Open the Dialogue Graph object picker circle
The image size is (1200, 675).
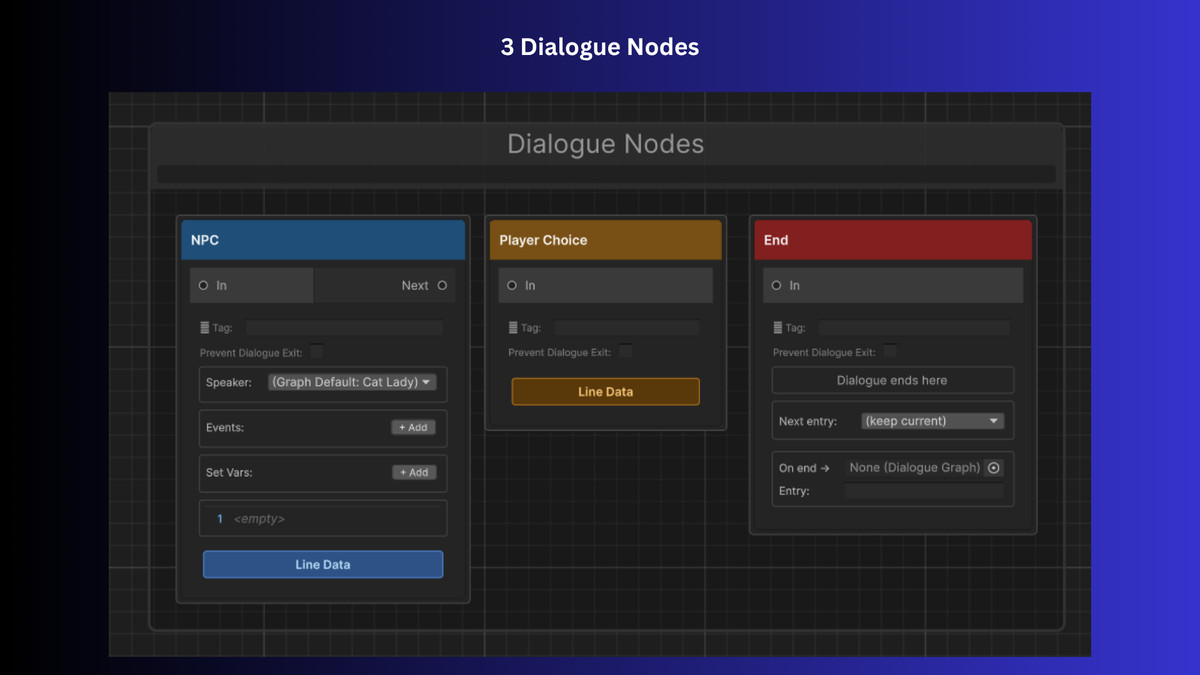coord(993,468)
